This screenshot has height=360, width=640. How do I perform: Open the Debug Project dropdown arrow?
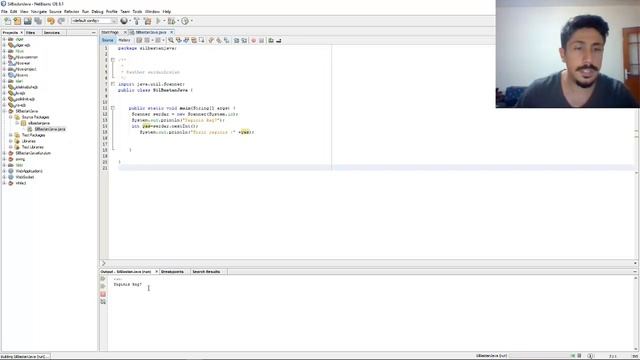coord(178,21)
